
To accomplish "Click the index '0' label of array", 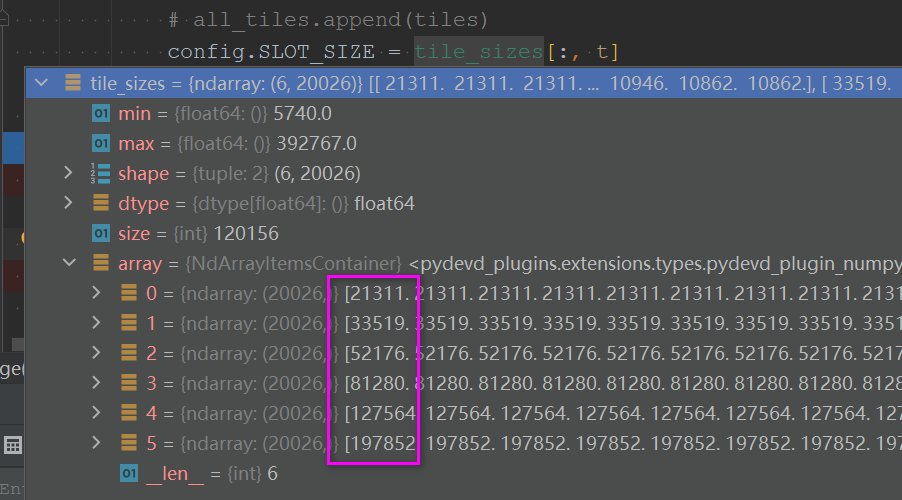I will (151, 293).
